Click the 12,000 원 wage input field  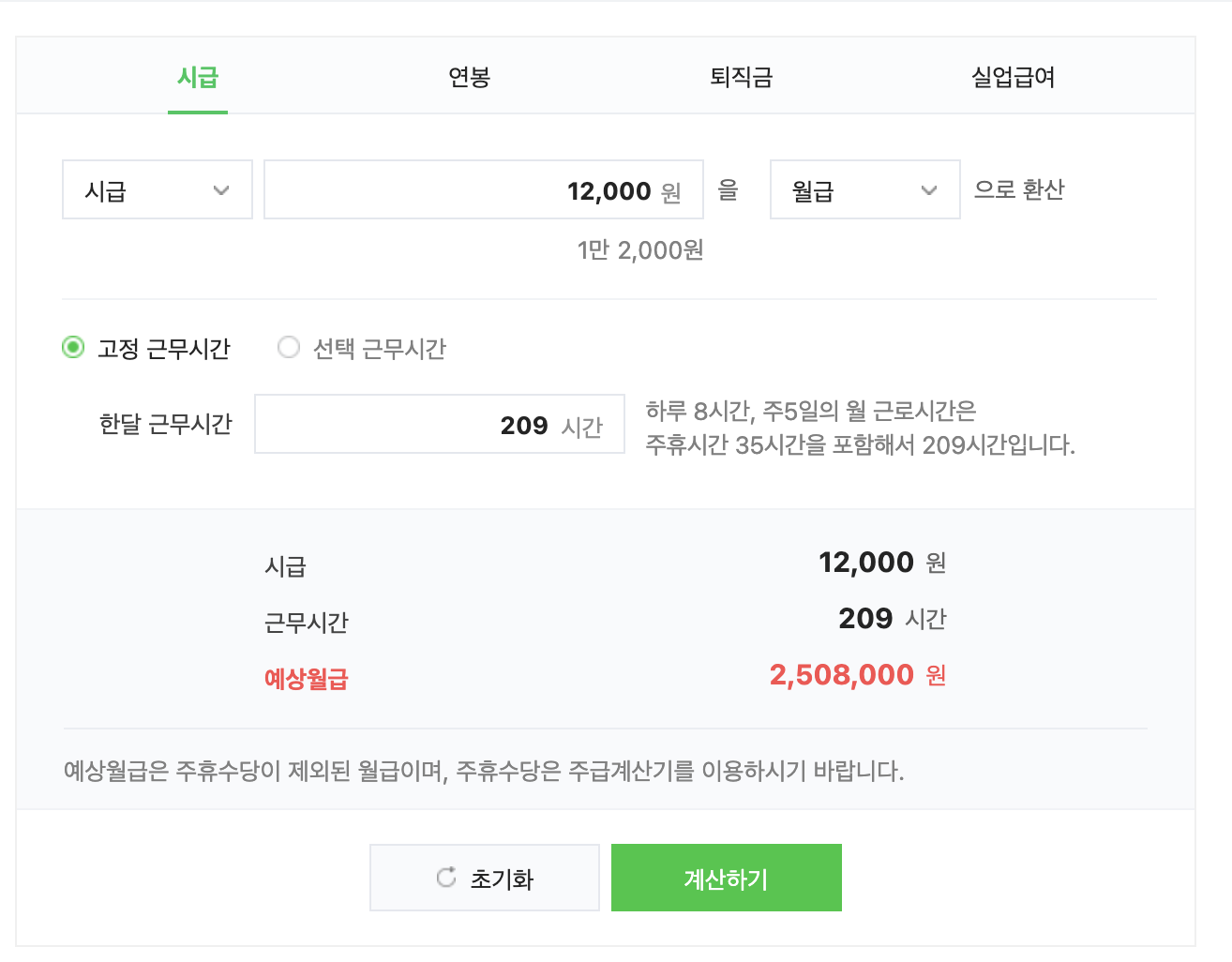[483, 189]
